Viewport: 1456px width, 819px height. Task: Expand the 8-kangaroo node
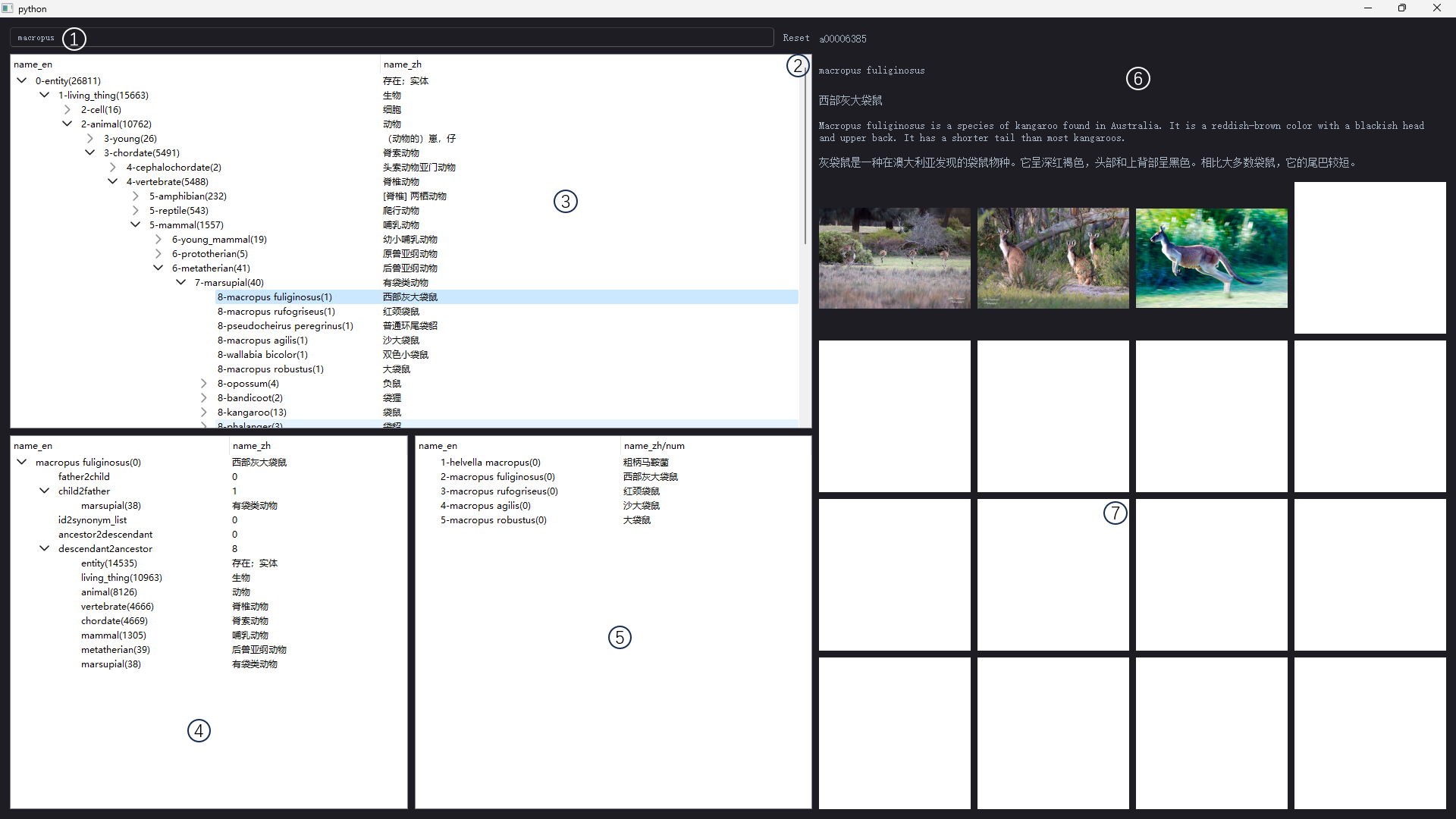(x=204, y=413)
